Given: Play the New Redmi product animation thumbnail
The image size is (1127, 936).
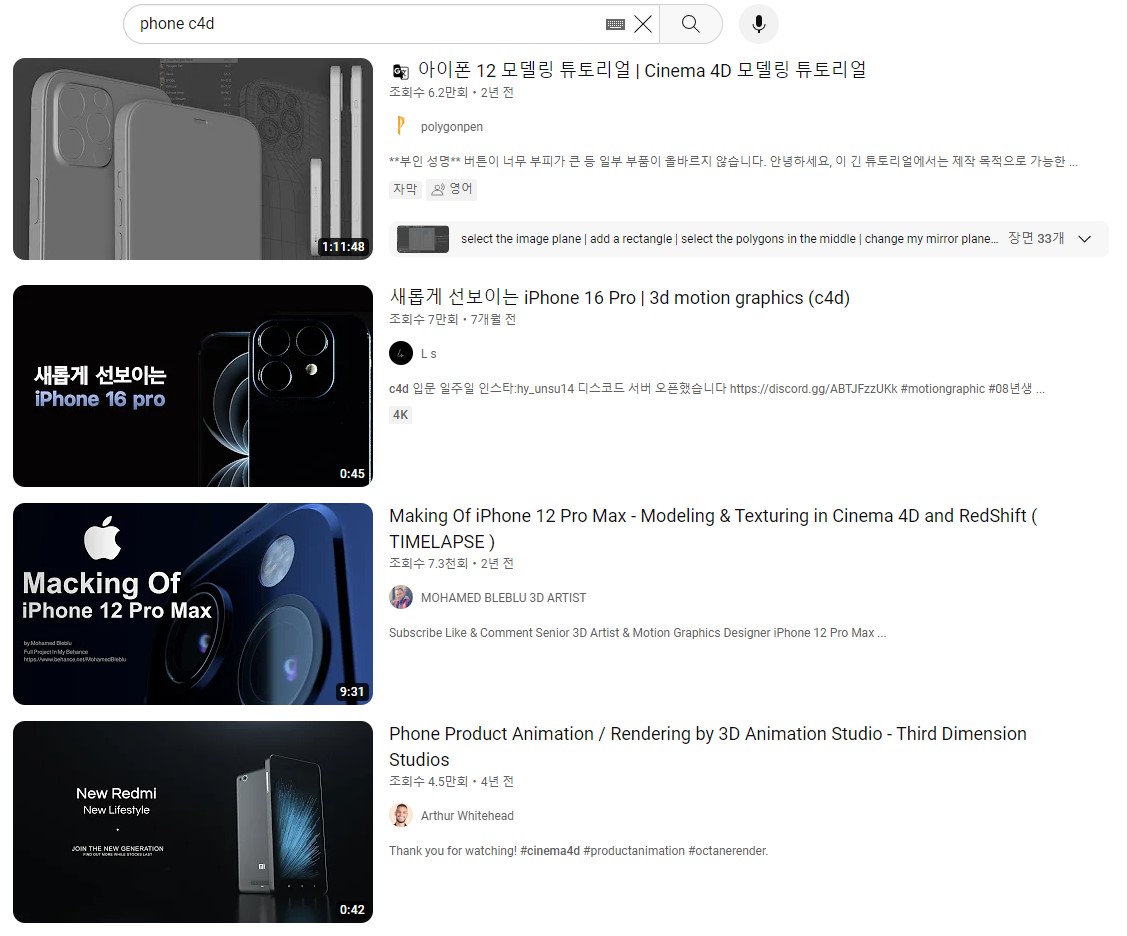Looking at the screenshot, I should point(193,822).
